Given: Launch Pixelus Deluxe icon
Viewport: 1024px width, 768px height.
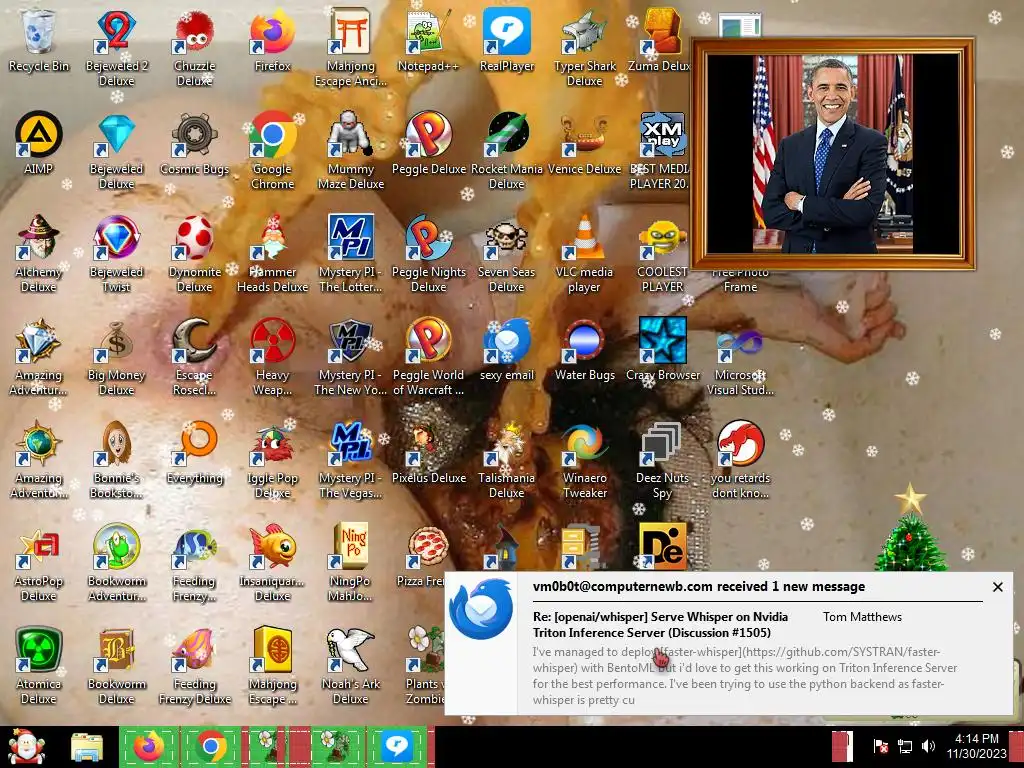Looking at the screenshot, I should pos(428,453).
